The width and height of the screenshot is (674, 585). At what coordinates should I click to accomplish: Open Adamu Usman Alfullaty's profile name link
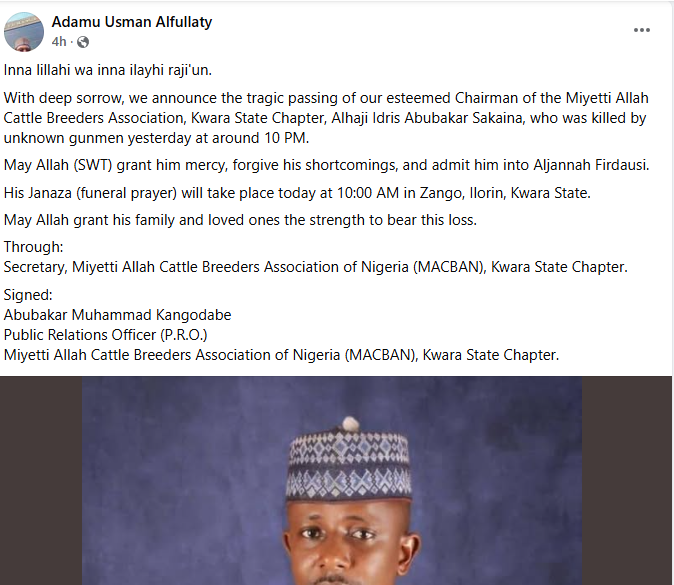132,22
